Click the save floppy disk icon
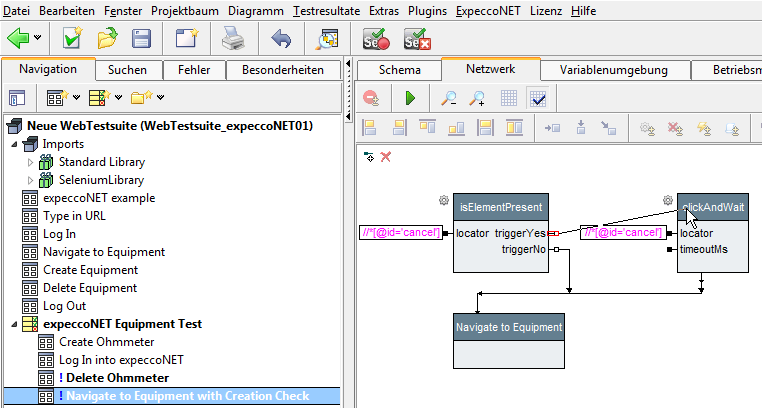 pos(142,39)
